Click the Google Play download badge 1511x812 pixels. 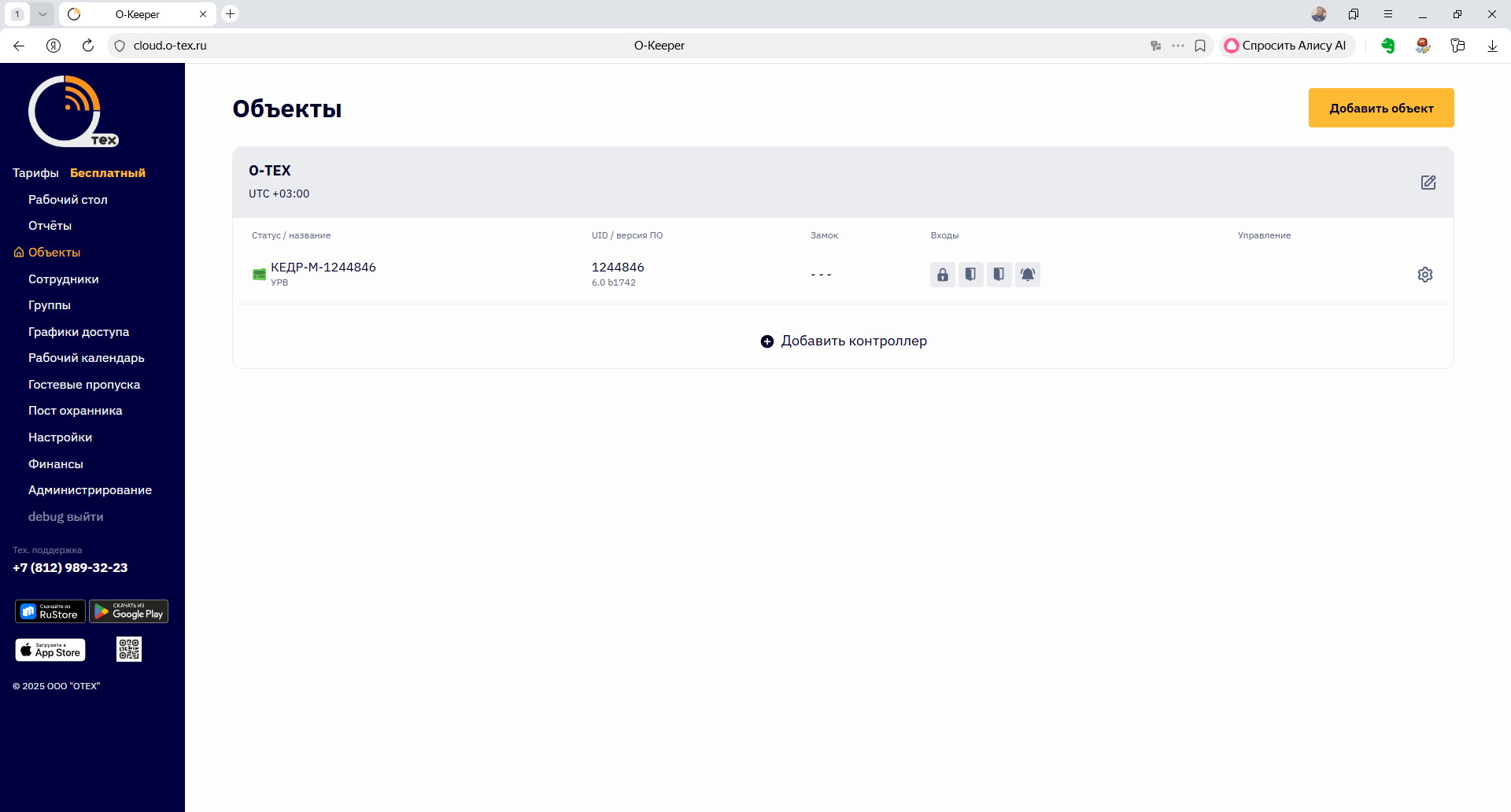[129, 611]
